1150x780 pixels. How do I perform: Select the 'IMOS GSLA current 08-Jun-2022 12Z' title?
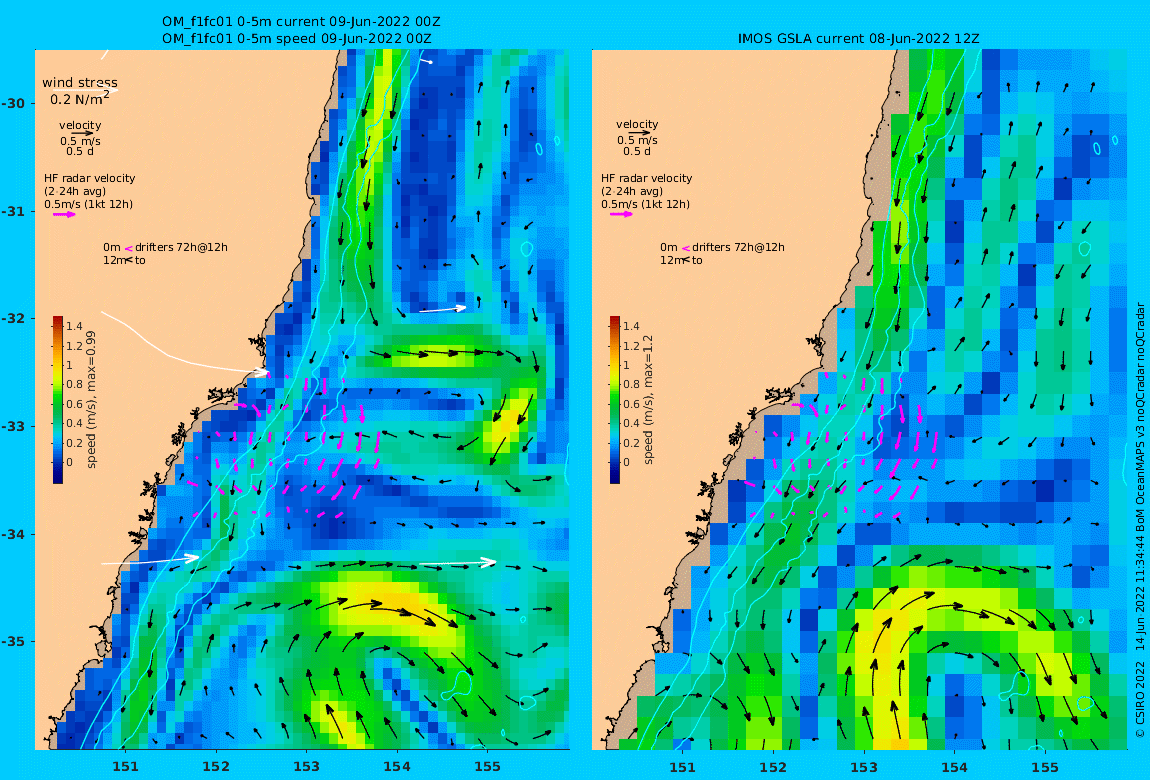click(x=859, y=39)
